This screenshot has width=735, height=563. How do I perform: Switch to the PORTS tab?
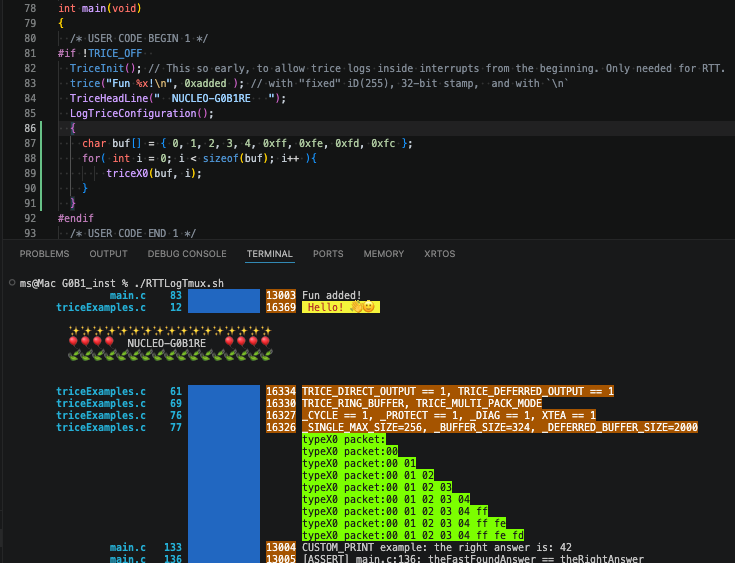(x=328, y=254)
